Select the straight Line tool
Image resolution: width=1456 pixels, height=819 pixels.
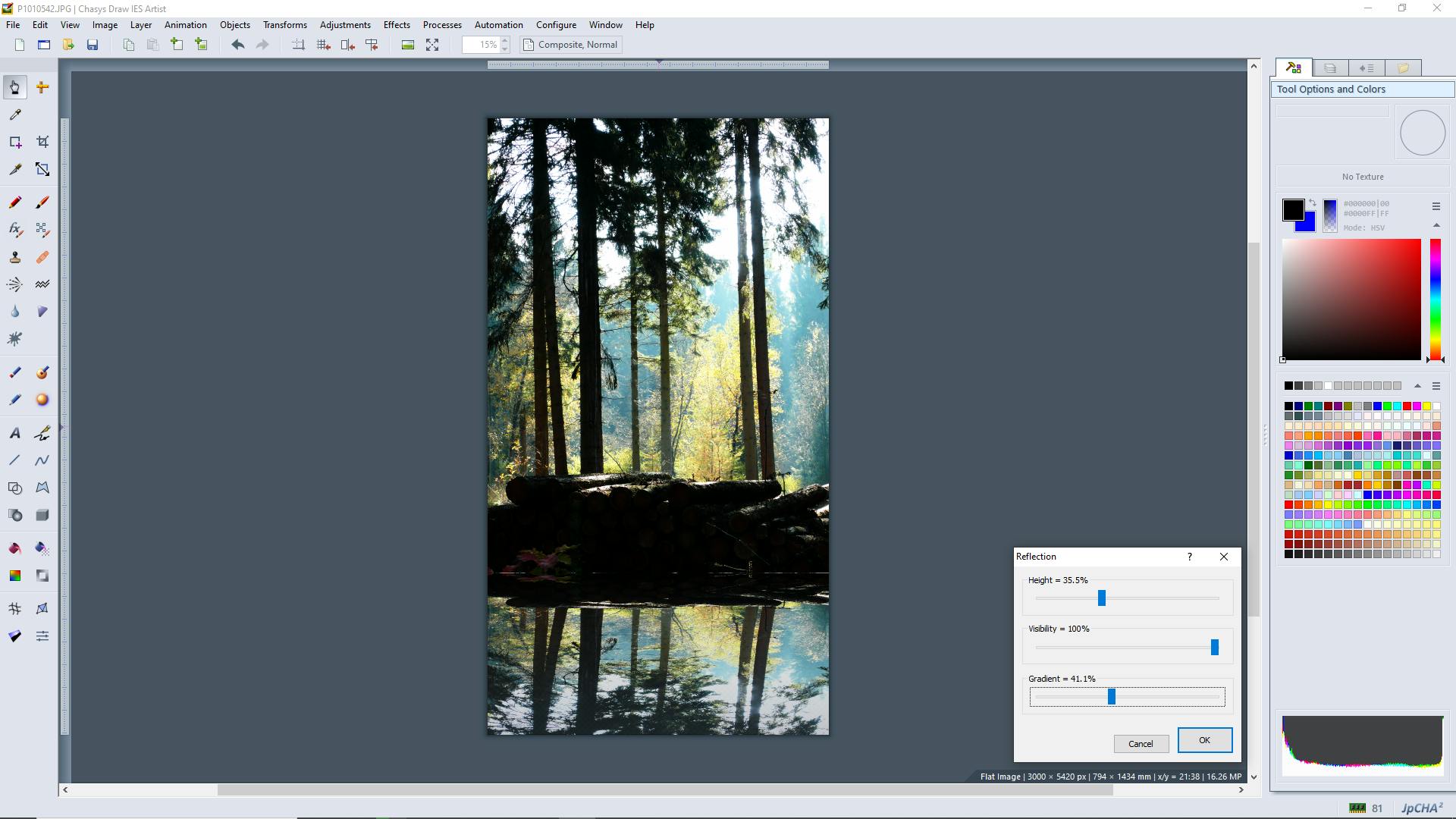pyautogui.click(x=14, y=460)
